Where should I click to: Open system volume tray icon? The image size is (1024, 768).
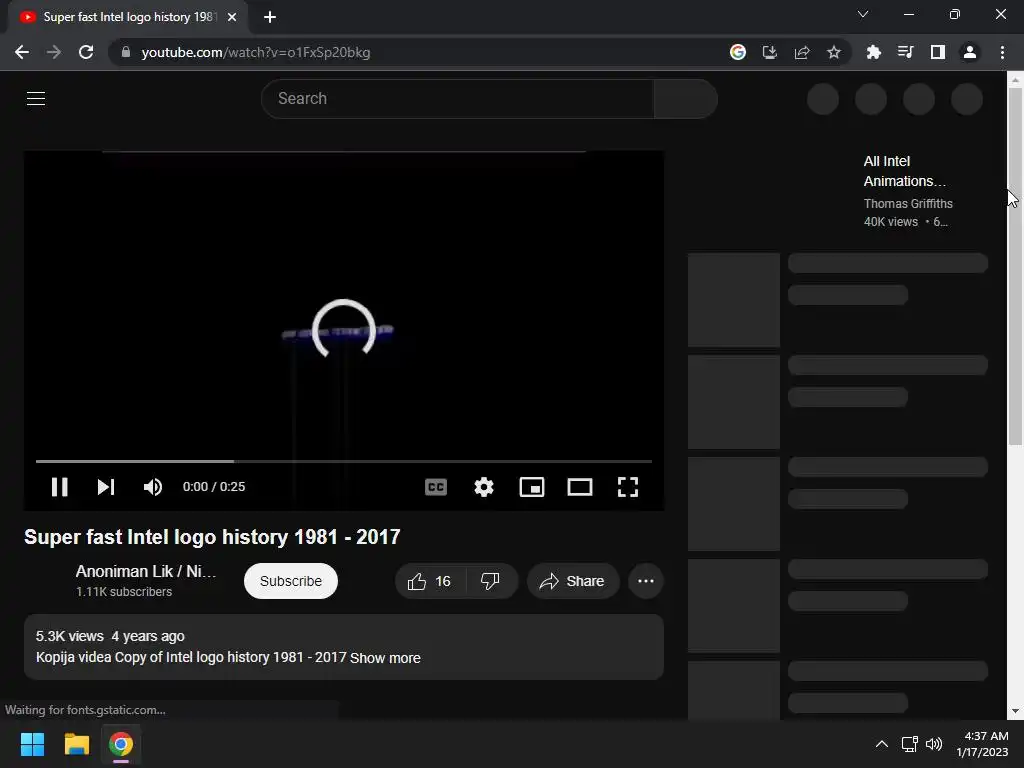(934, 744)
